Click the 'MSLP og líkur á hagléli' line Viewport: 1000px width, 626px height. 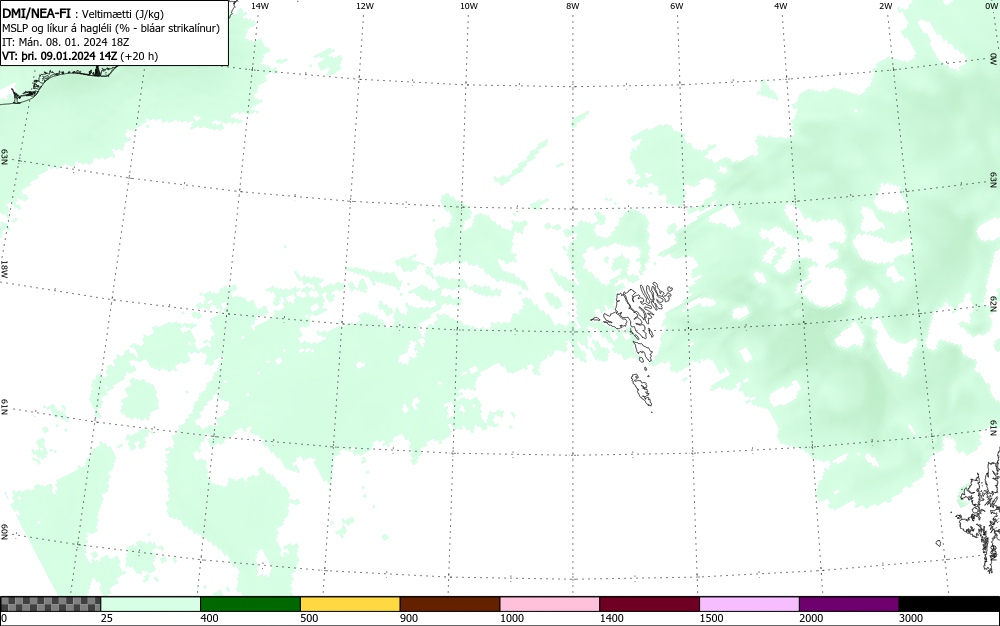point(111,28)
